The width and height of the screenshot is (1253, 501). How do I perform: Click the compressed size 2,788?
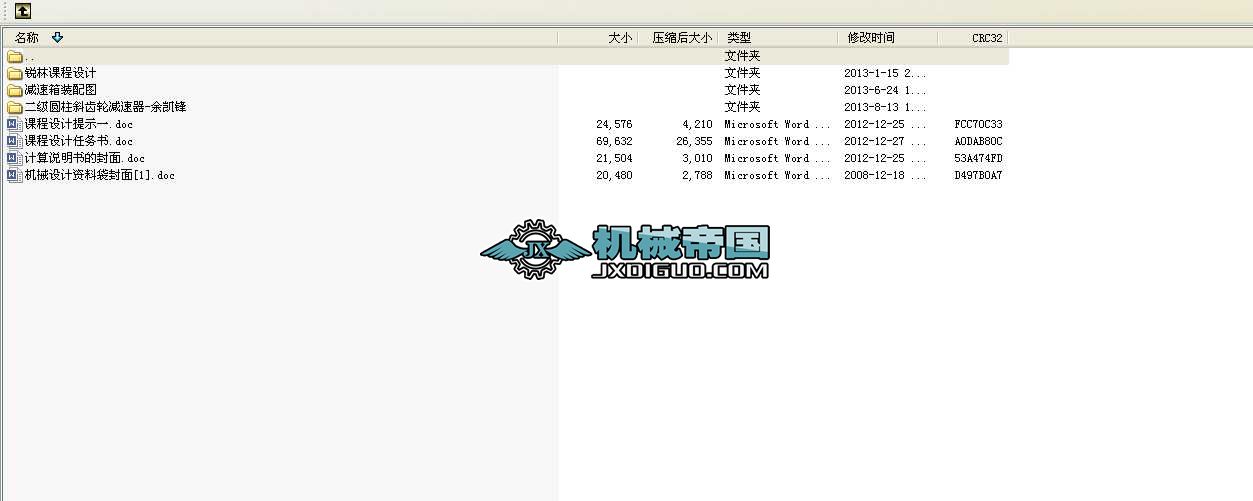coord(697,175)
